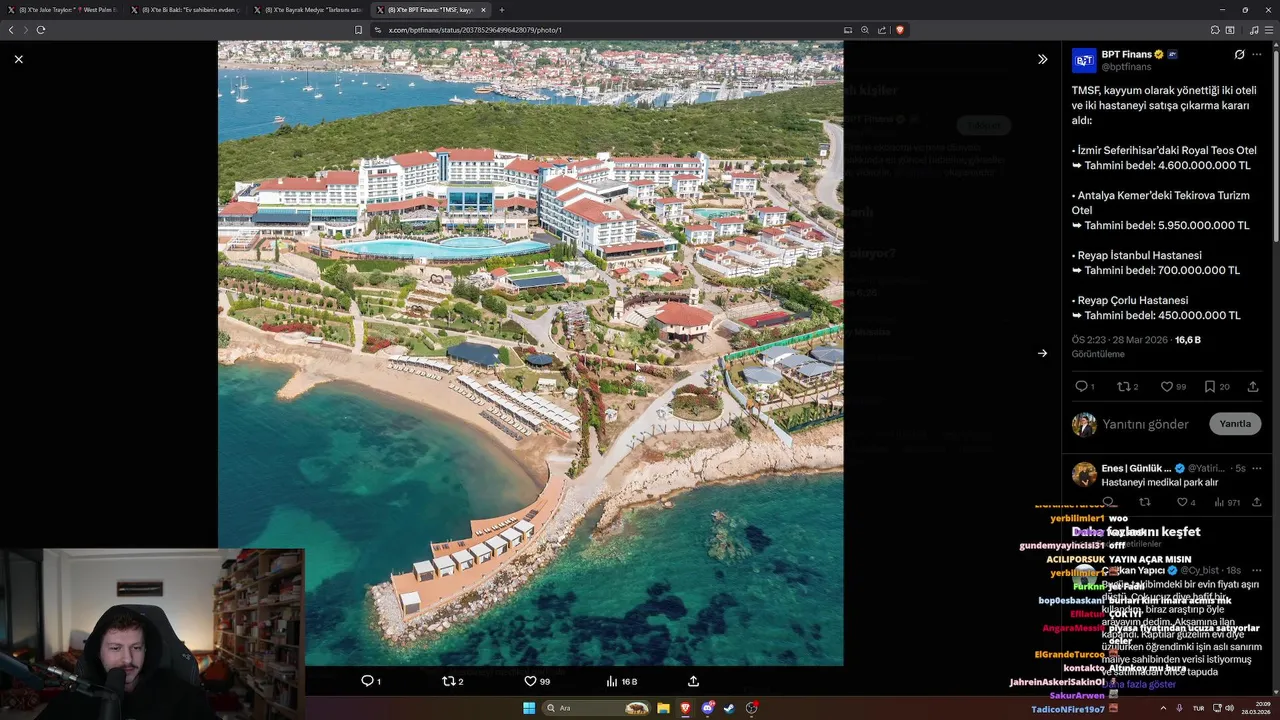Open Steam from the taskbar
Screen dimensions: 1280x720
(729, 708)
